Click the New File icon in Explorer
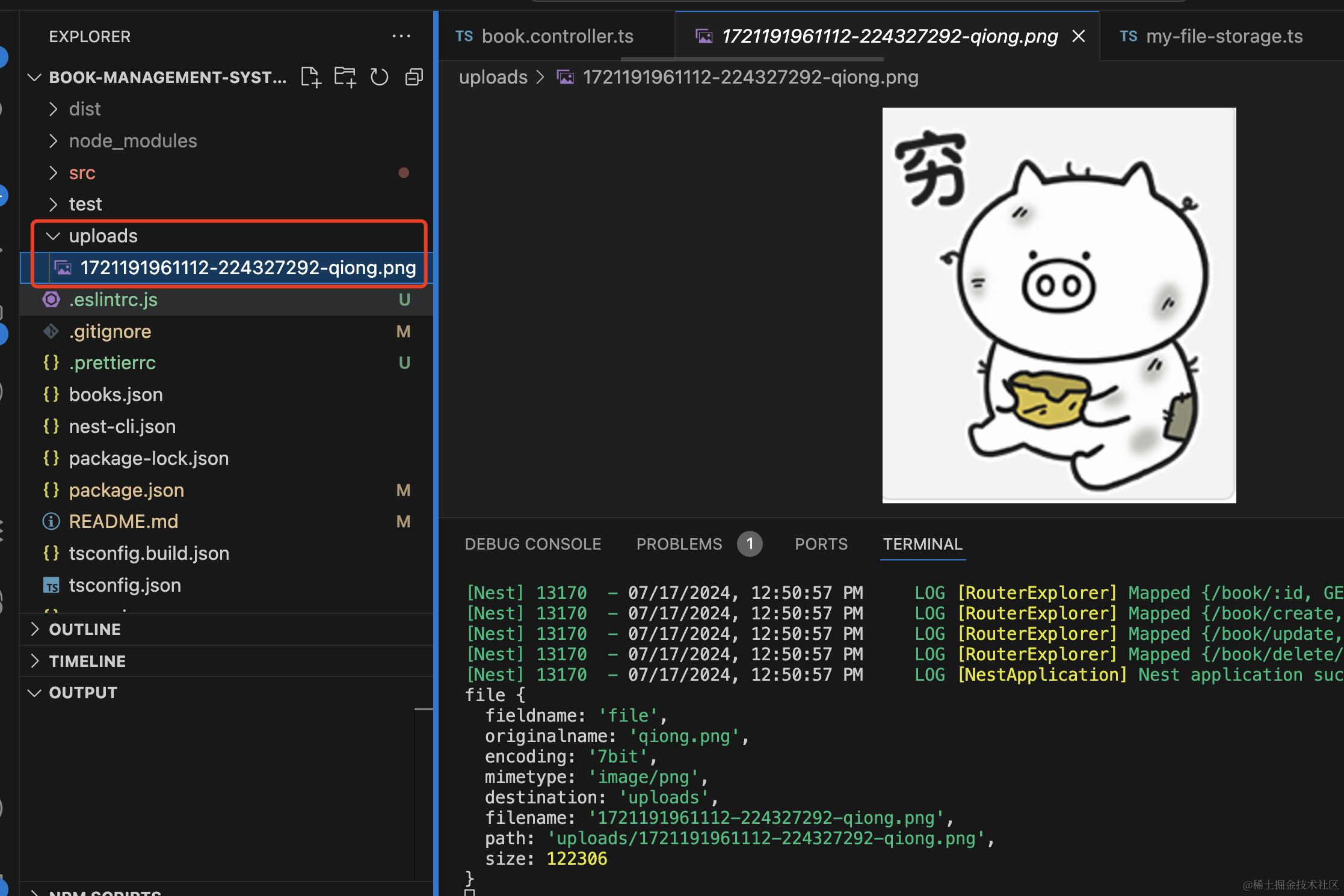The width and height of the screenshot is (1344, 896). pyautogui.click(x=310, y=77)
